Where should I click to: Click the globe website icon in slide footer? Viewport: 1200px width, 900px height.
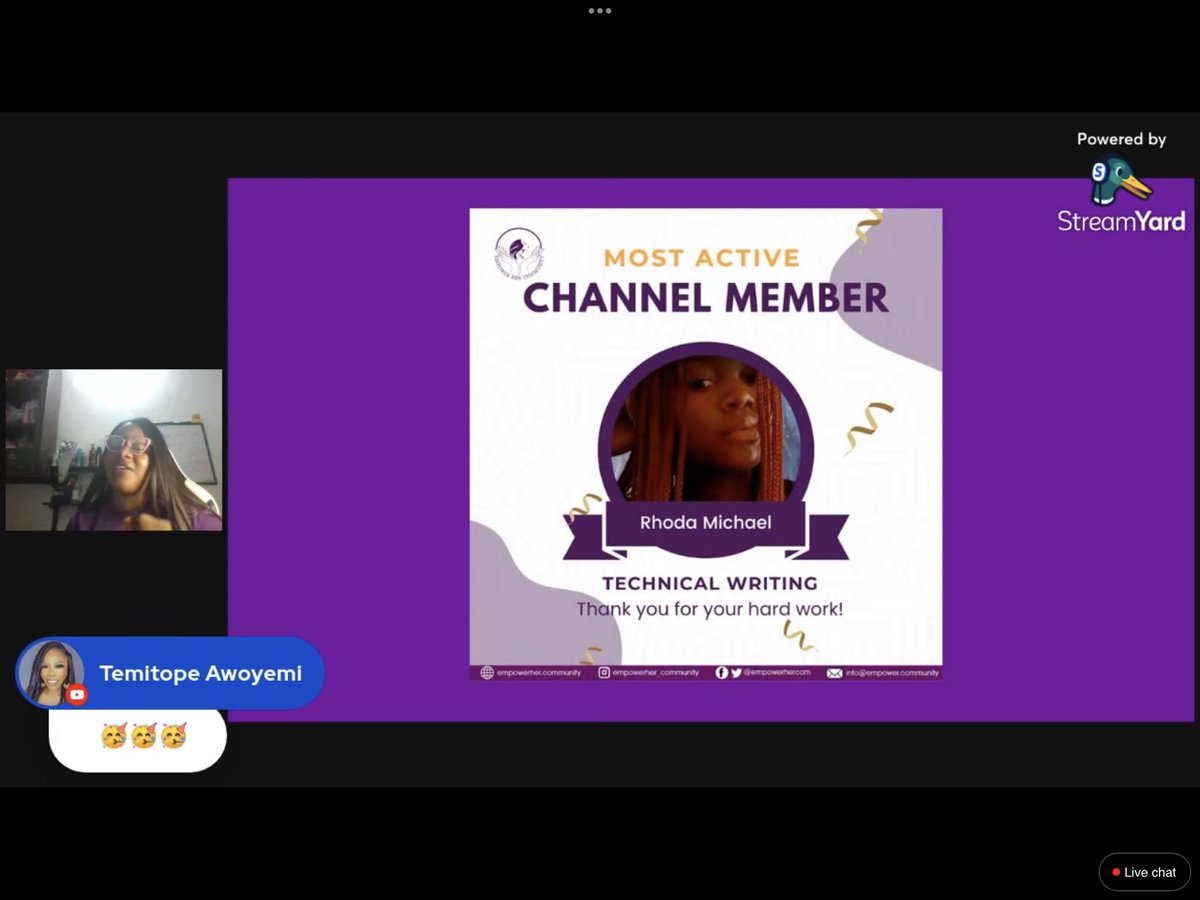[487, 673]
